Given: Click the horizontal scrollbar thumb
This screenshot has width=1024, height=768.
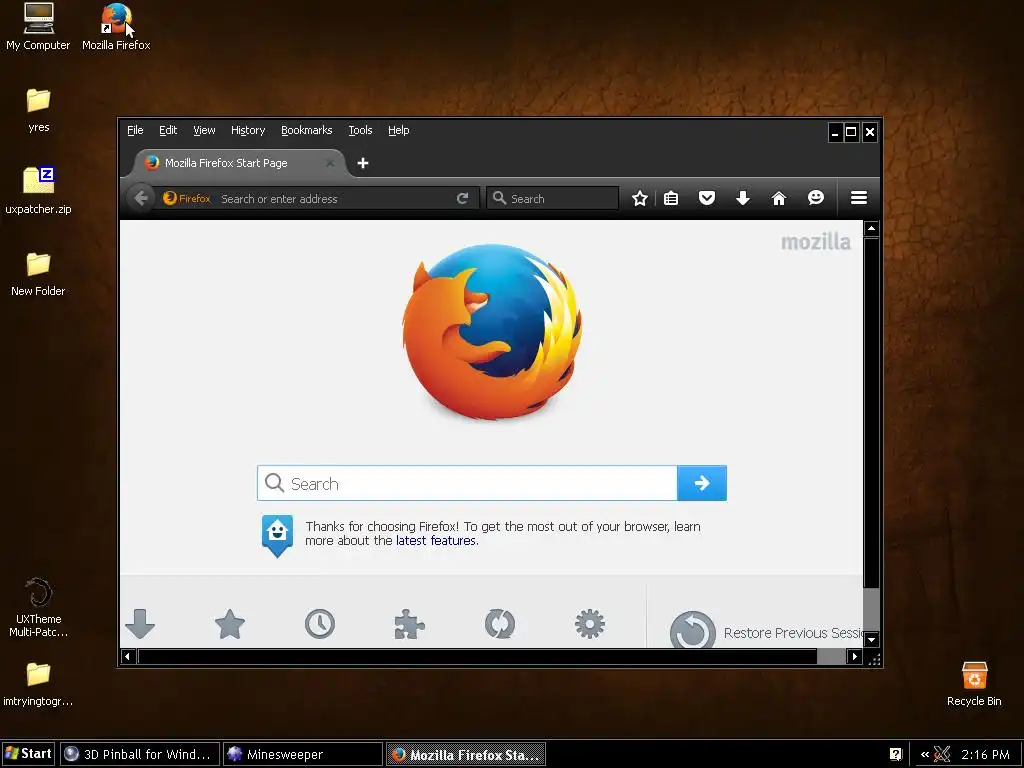Looking at the screenshot, I should (477, 656).
